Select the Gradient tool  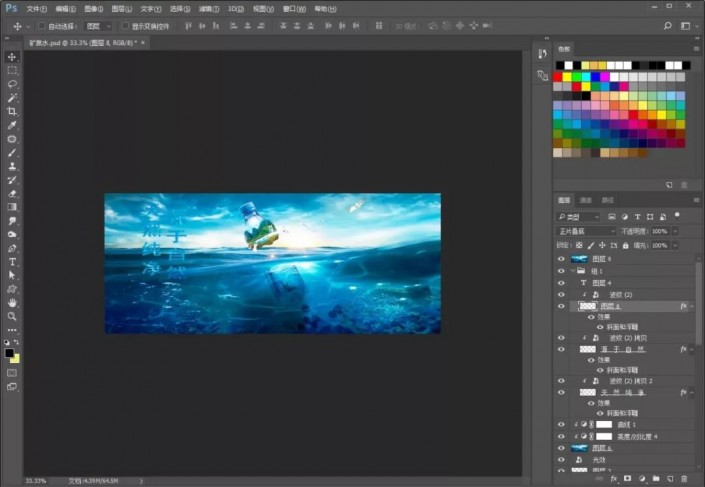pos(12,207)
